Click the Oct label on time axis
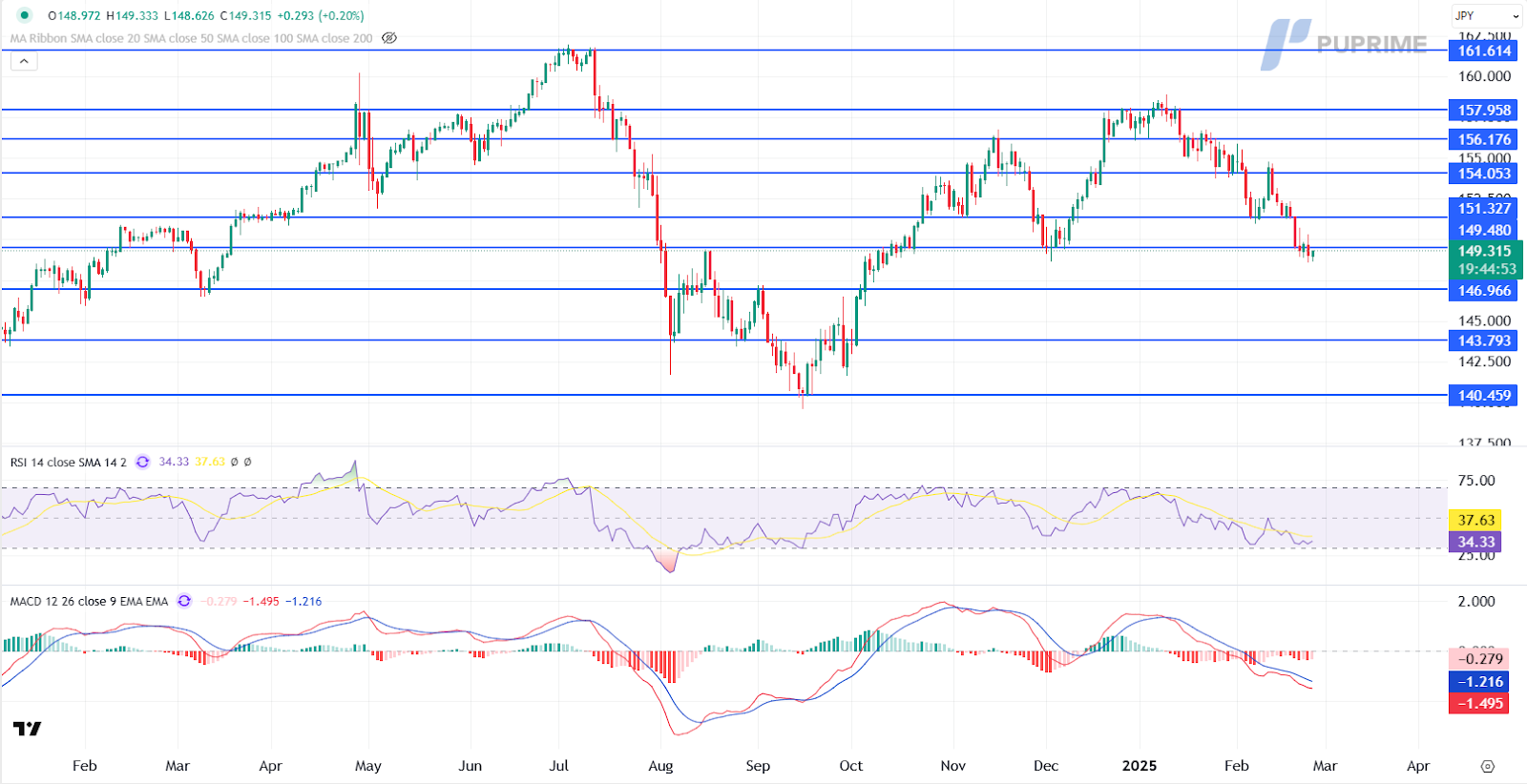This screenshot has height=784, width=1527. pyautogui.click(x=850, y=766)
